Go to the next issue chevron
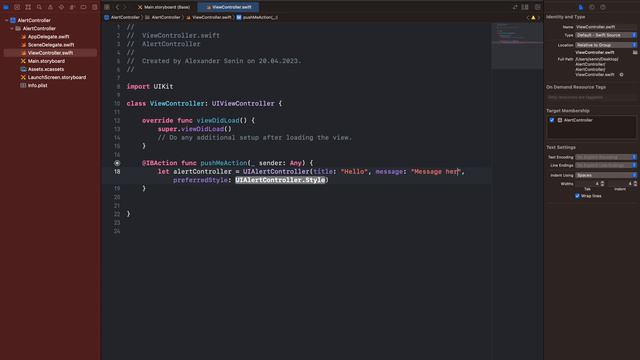Viewport: 640px width, 360px height. [539, 18]
